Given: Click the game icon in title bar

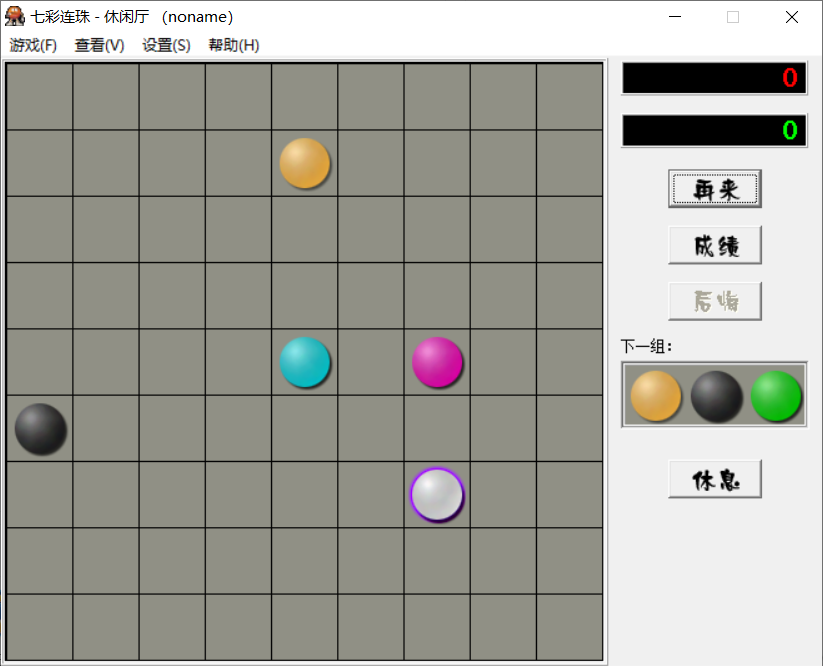Looking at the screenshot, I should point(15,17).
